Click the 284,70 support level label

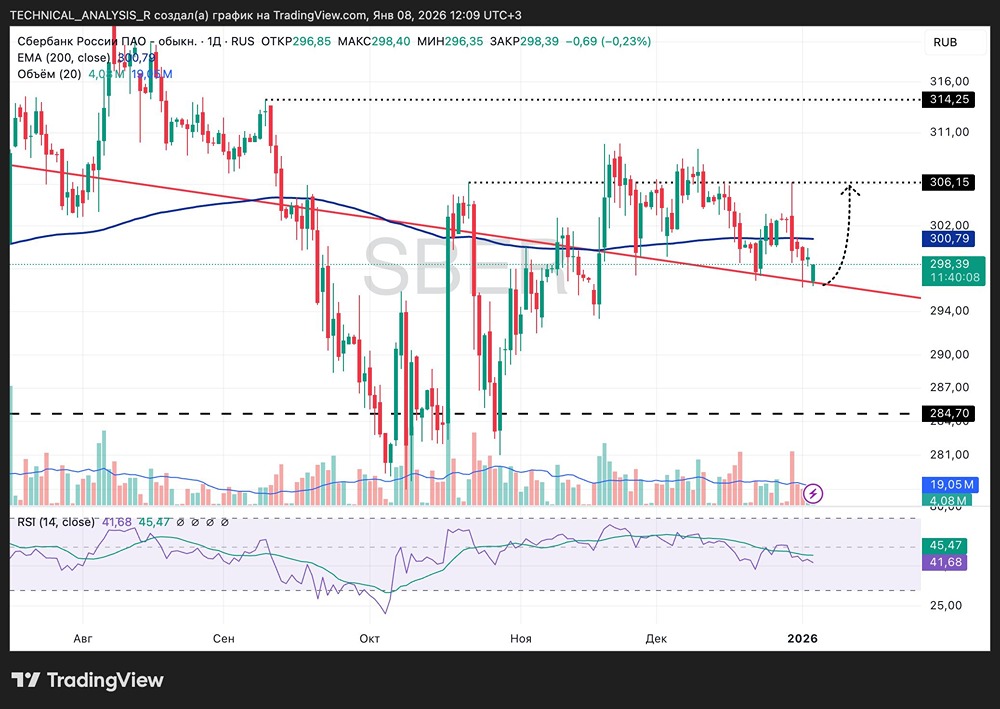click(948, 413)
